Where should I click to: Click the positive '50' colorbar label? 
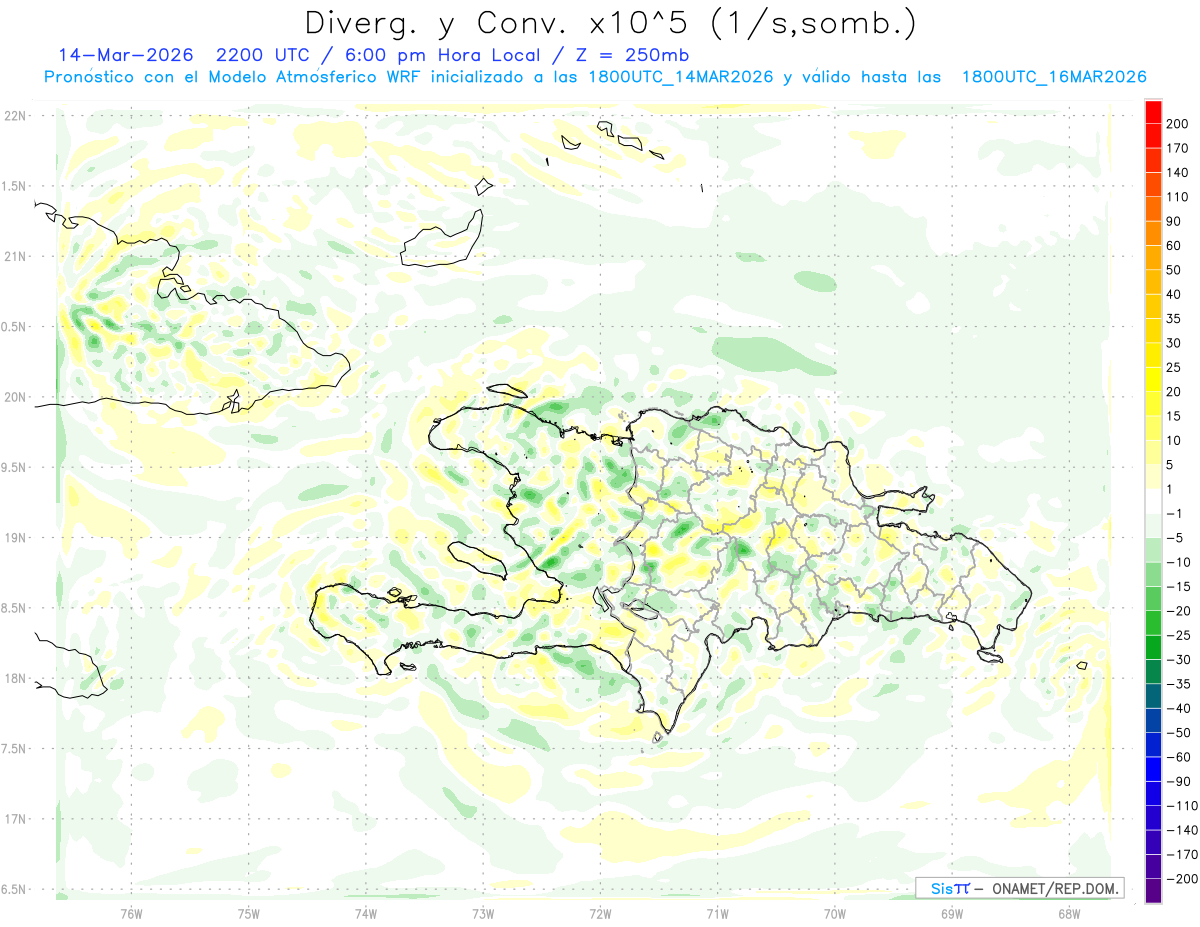(x=1175, y=271)
